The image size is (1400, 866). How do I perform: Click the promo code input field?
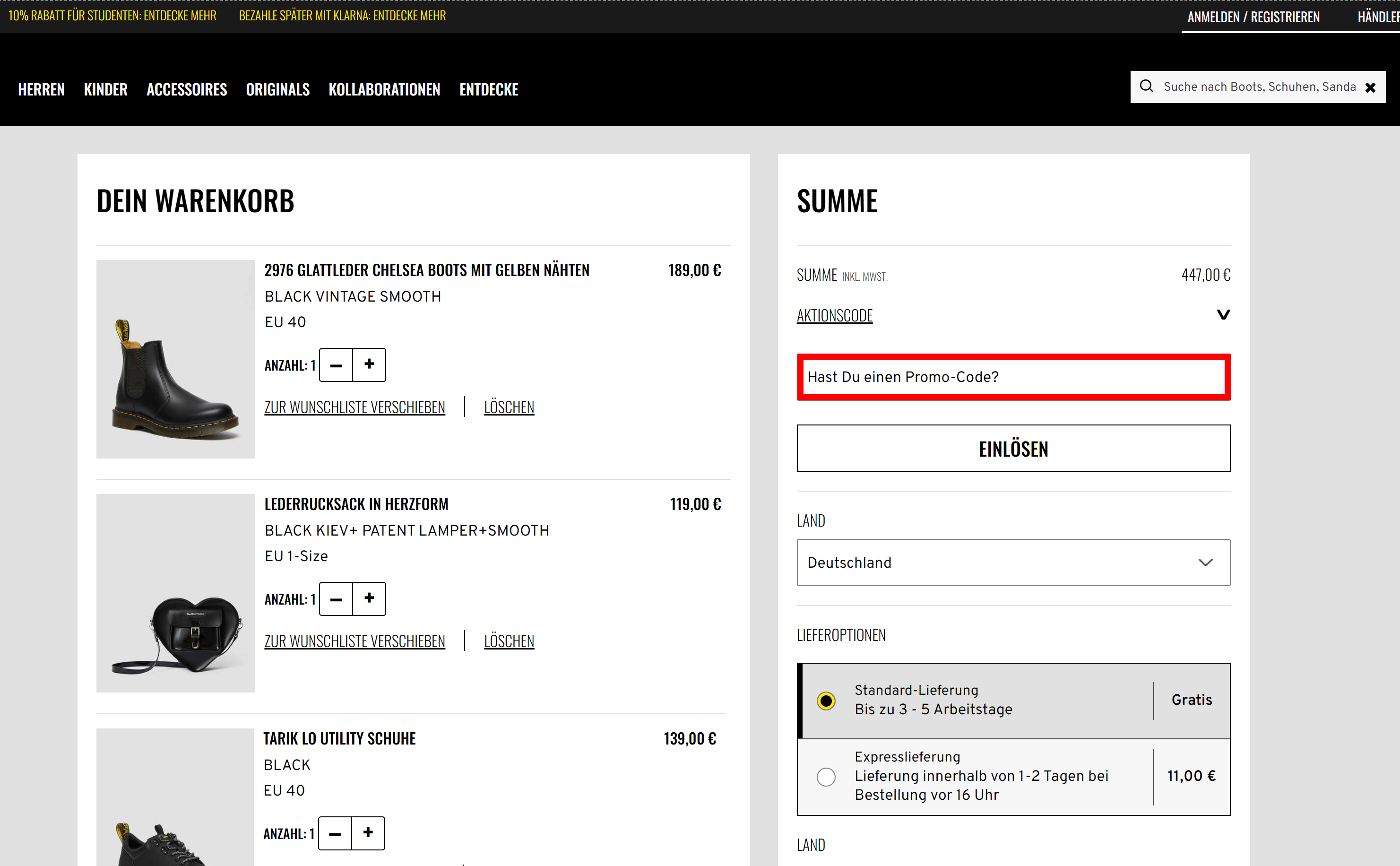(x=1013, y=377)
